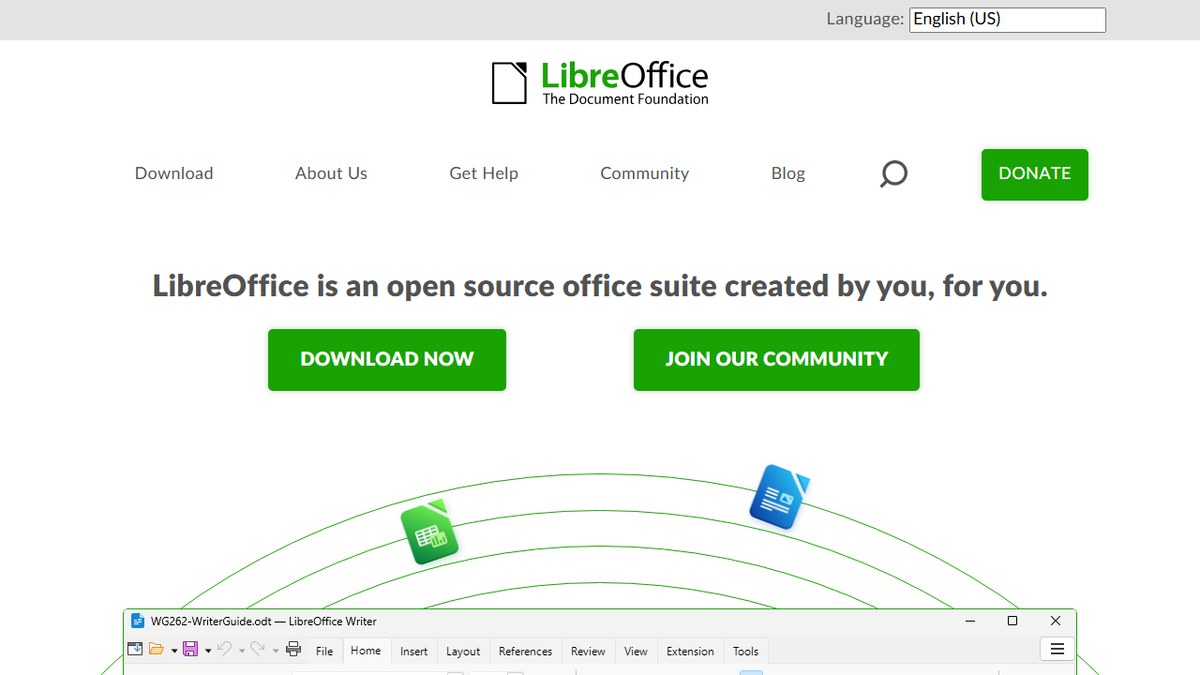The height and width of the screenshot is (675, 1200).
Task: Expand the Undo history dropdown arrow
Action: coord(242,651)
